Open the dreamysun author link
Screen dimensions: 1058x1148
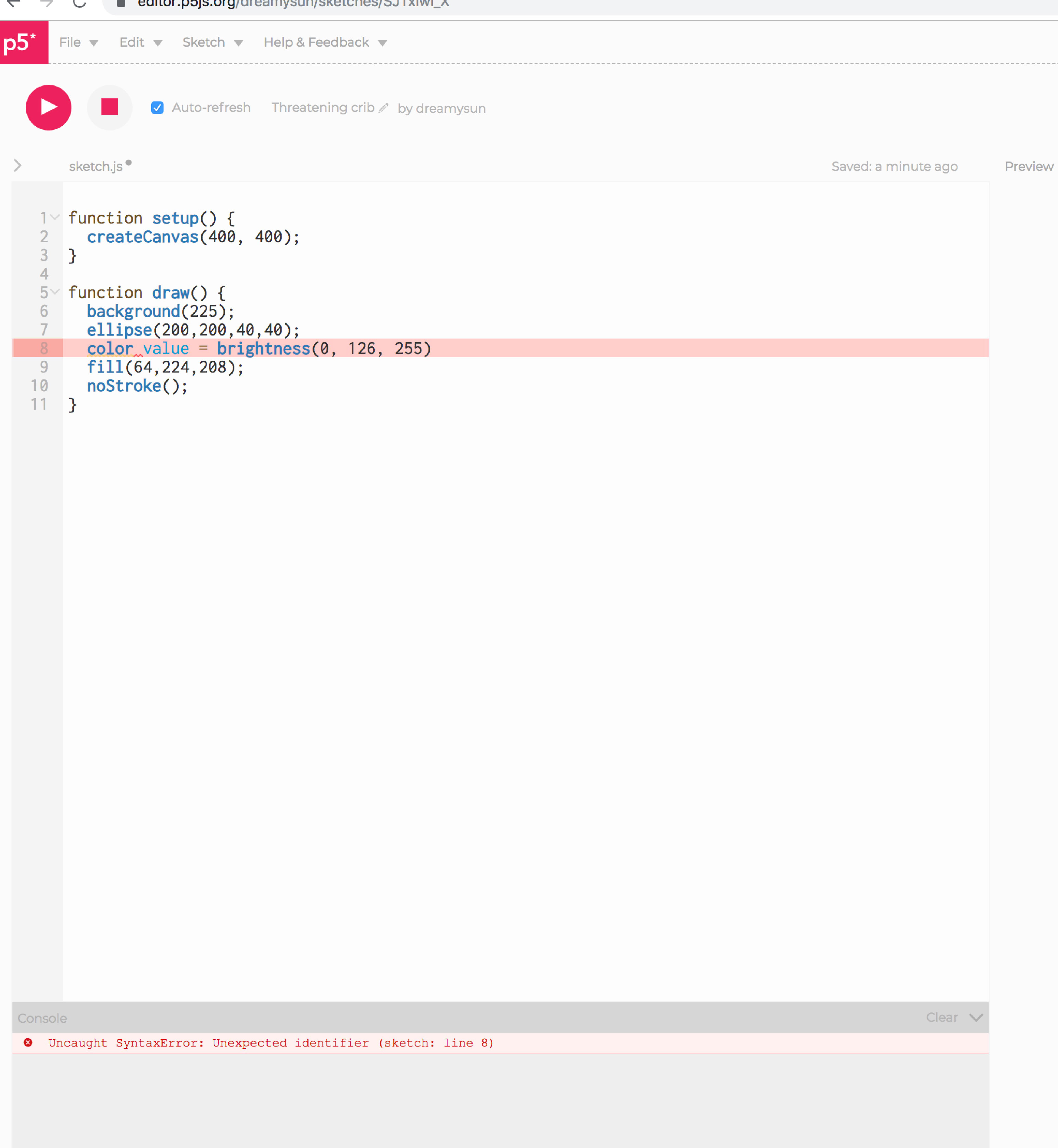[x=450, y=108]
